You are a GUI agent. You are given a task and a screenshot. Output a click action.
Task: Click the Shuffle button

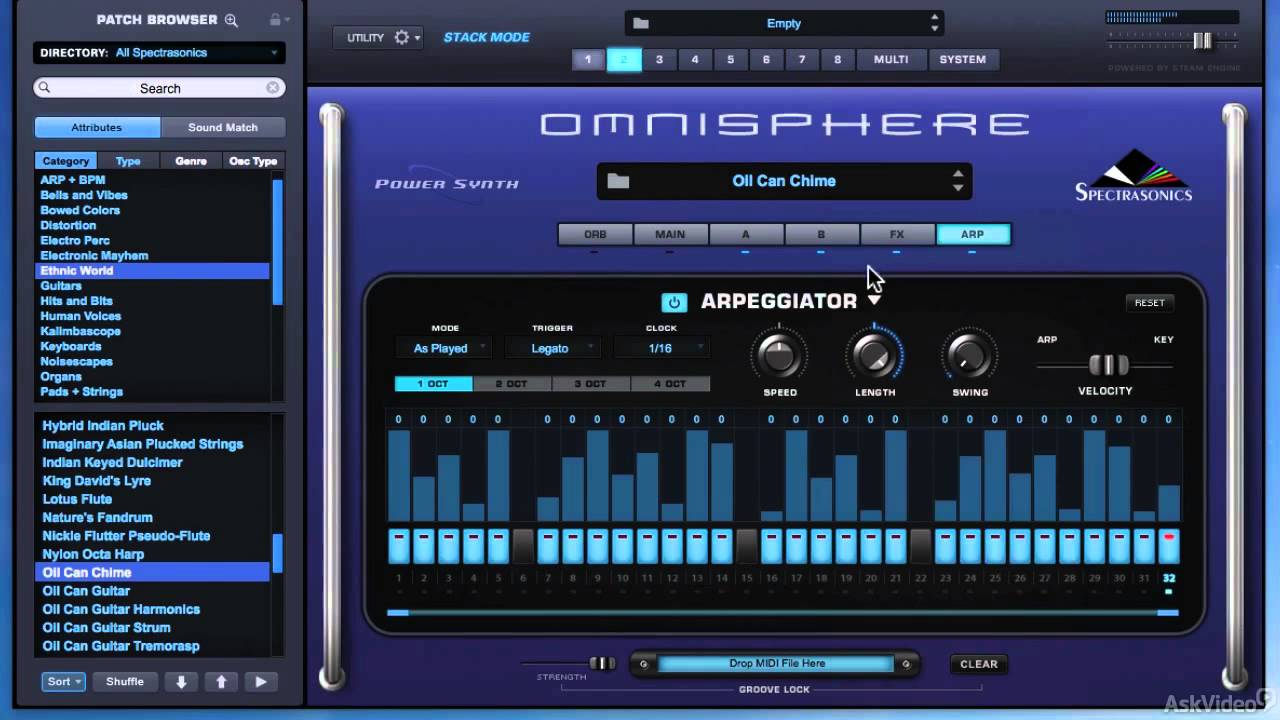tap(125, 682)
